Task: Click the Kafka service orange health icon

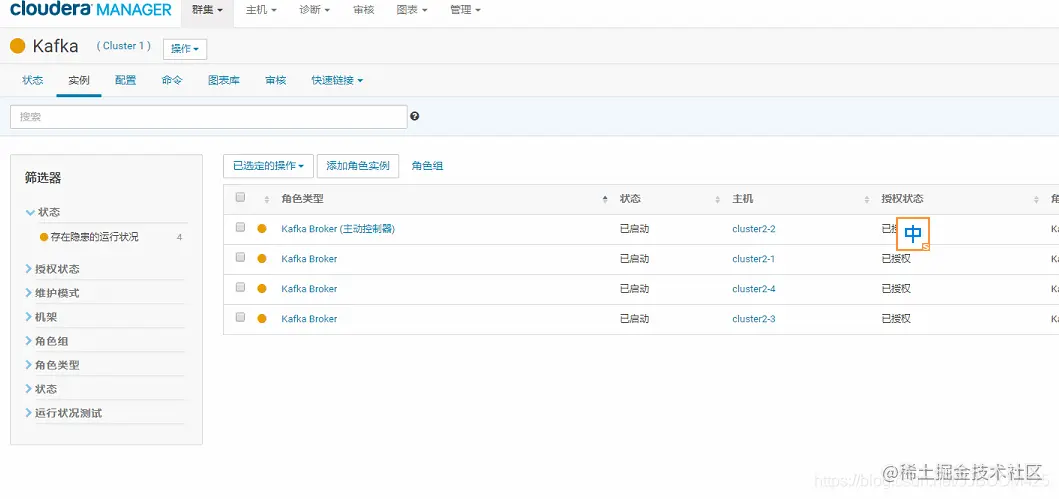Action: tap(18, 46)
